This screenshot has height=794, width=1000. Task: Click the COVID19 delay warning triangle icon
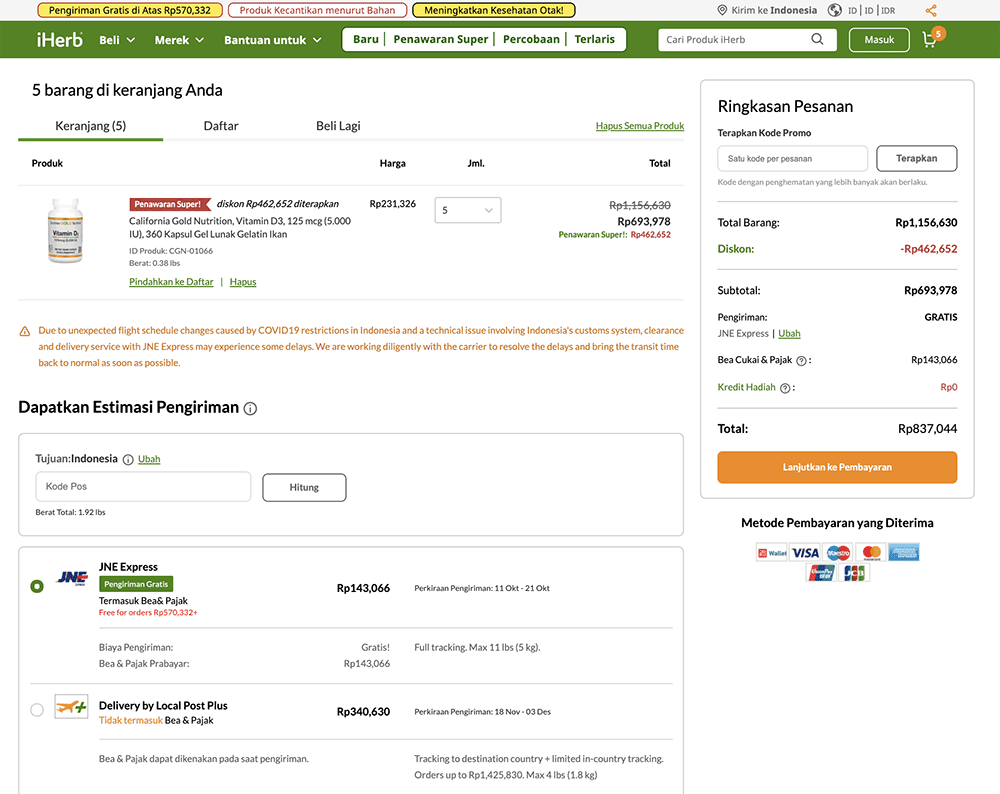25,331
